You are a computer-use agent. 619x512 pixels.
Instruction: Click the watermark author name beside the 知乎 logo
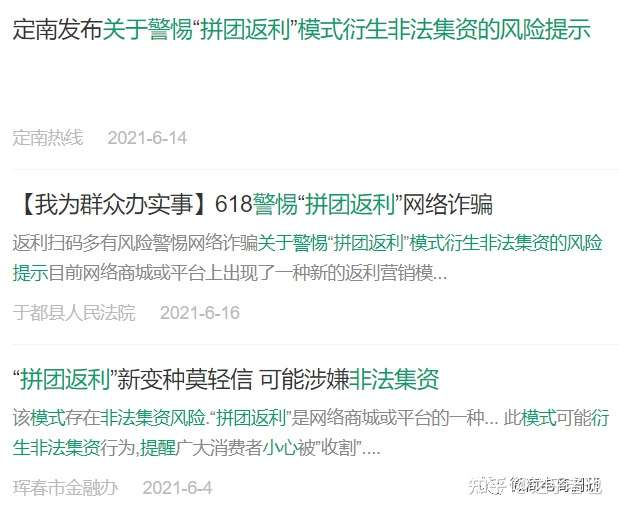tap(555, 486)
